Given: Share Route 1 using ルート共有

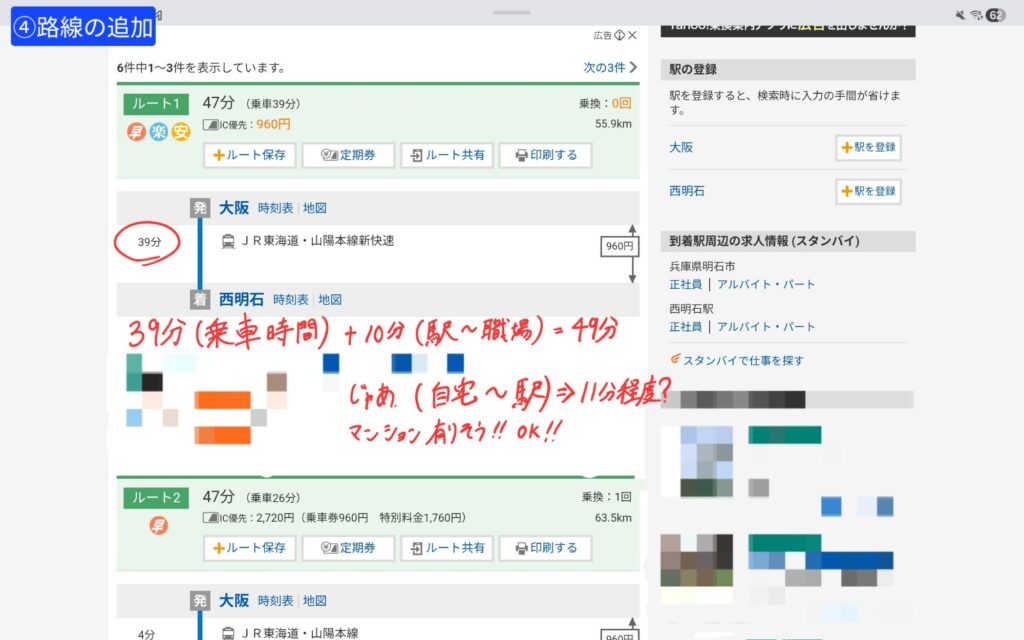Looking at the screenshot, I should [446, 155].
